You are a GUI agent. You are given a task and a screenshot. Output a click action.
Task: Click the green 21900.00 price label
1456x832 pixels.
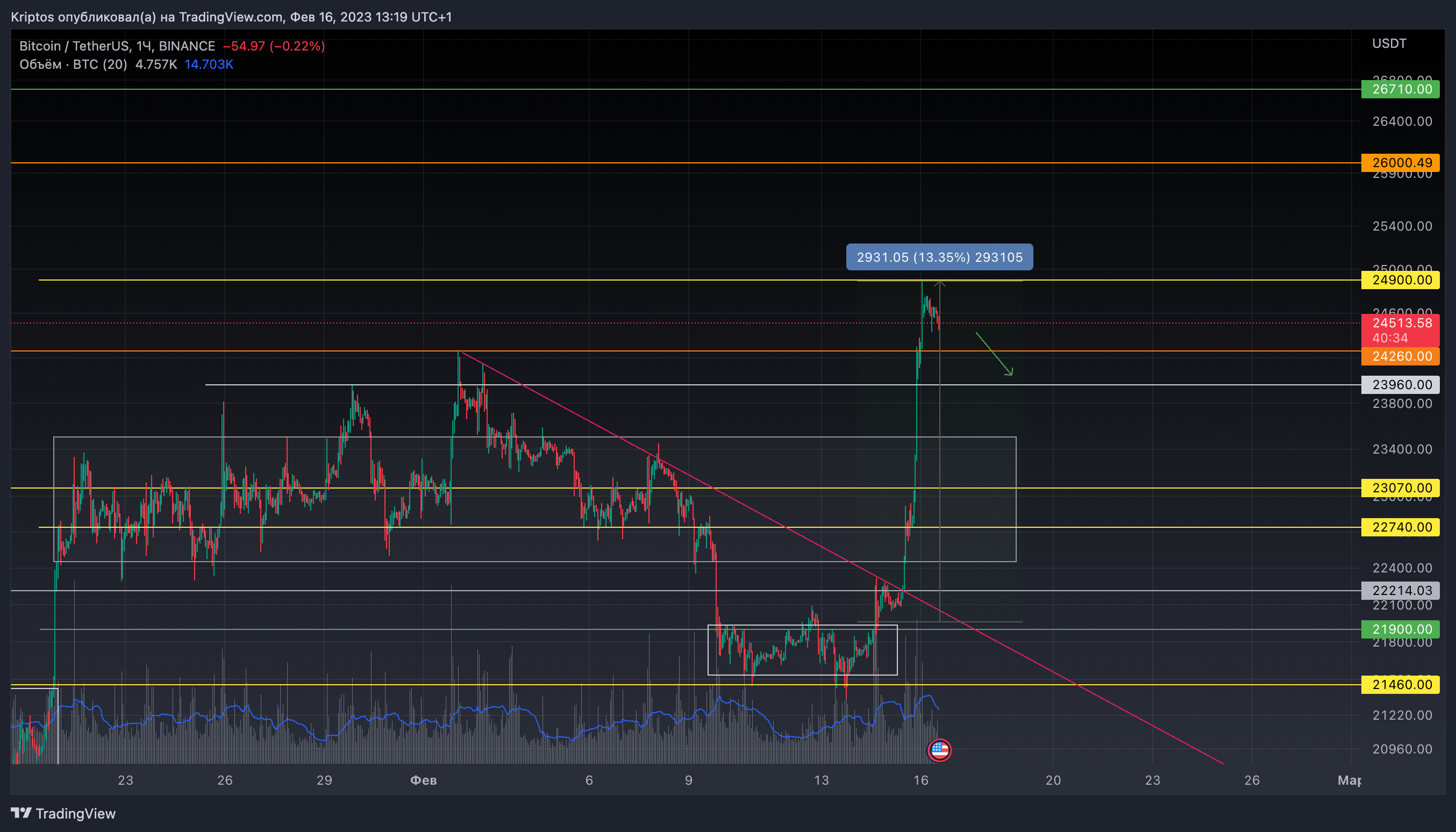(1400, 629)
